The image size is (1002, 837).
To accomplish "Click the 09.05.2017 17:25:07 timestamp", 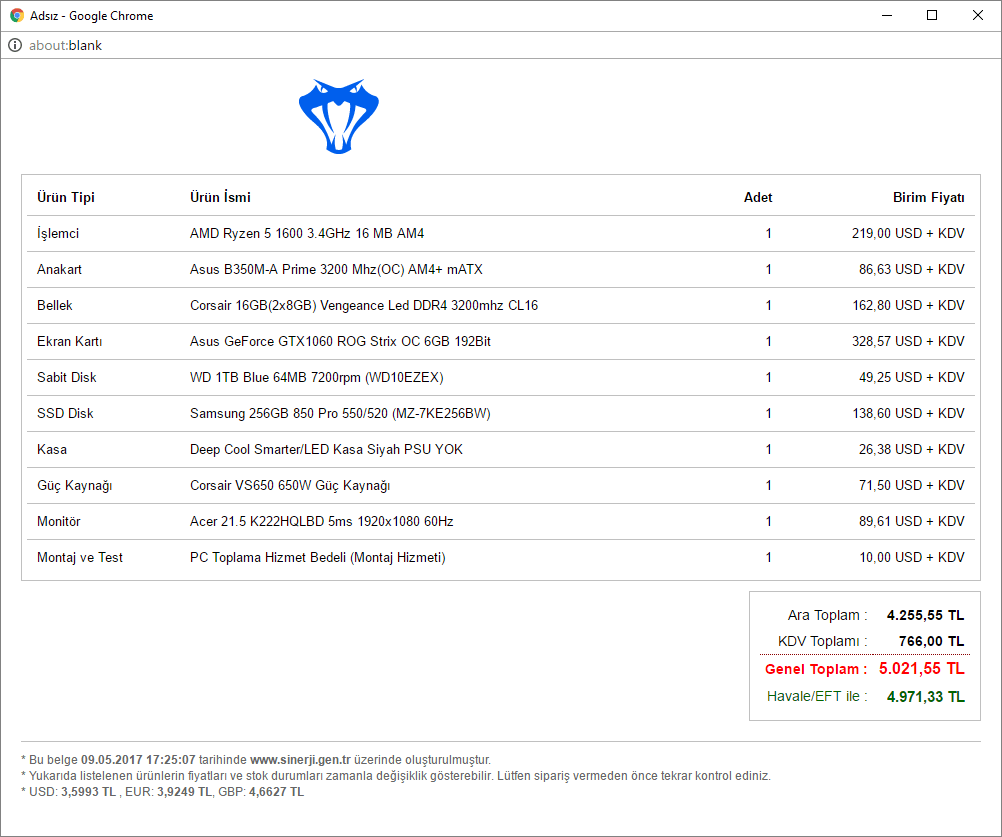I will (x=138, y=760).
